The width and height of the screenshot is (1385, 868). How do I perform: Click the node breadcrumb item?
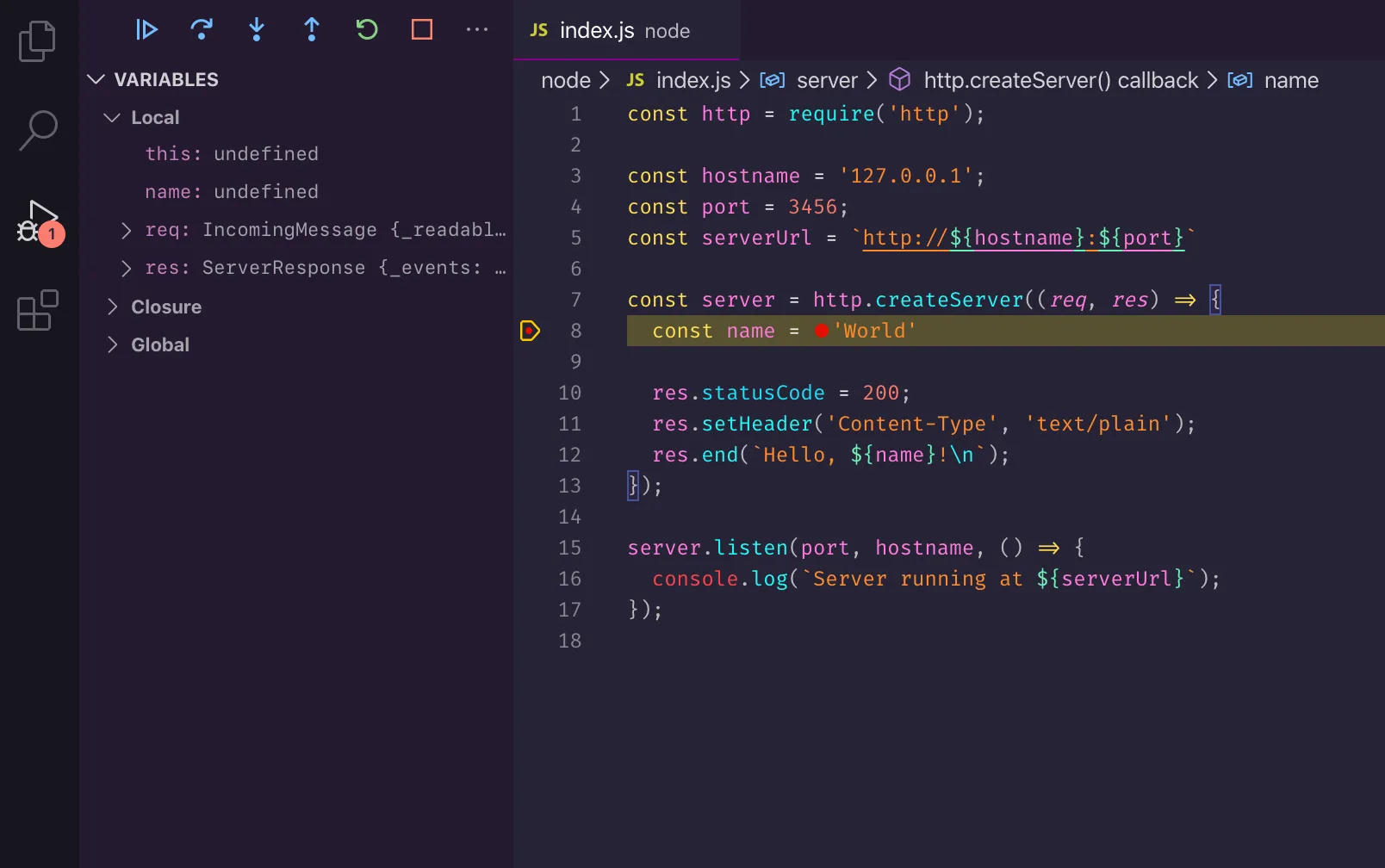click(x=566, y=81)
